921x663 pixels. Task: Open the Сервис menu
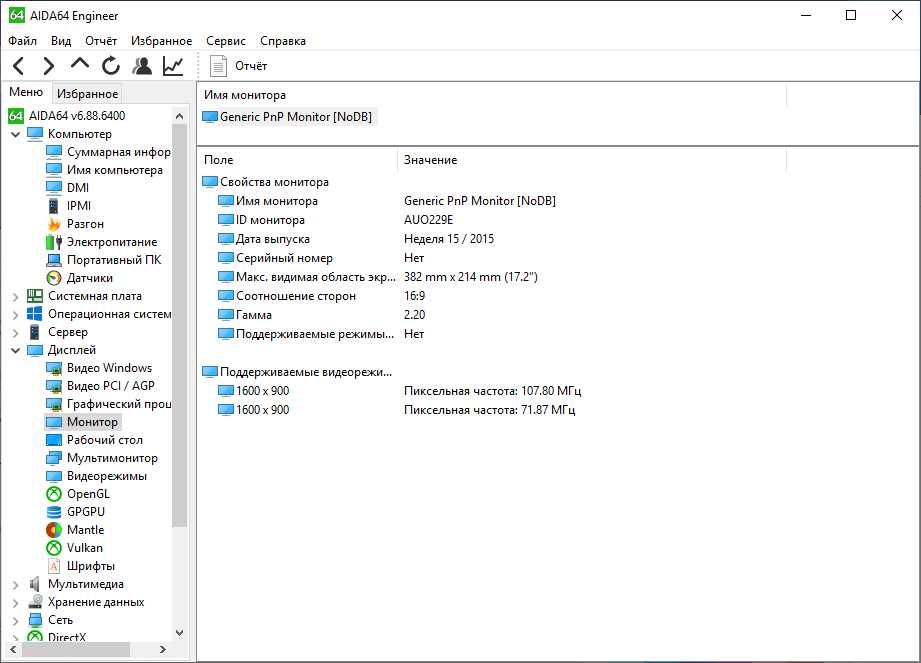point(226,41)
